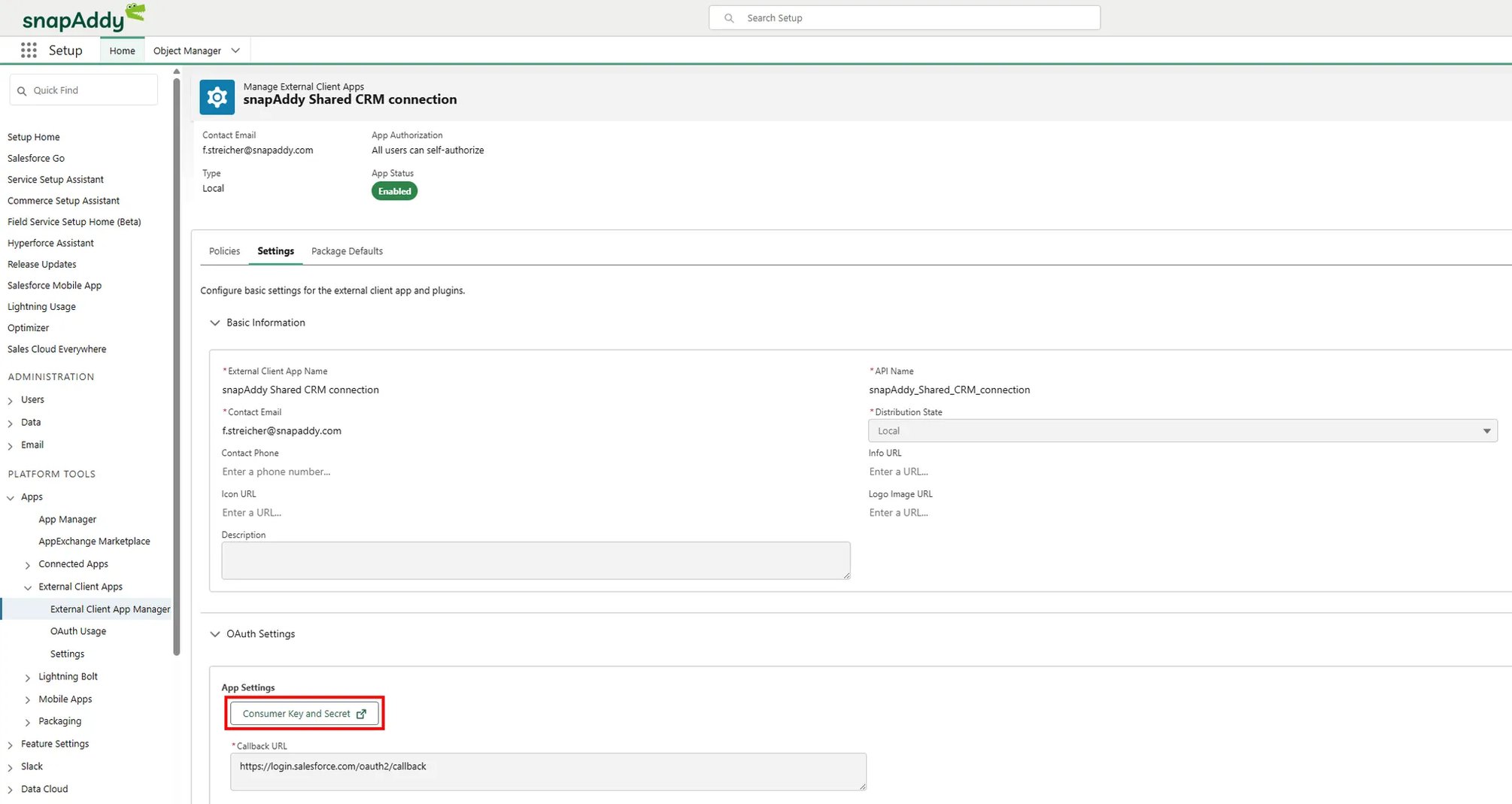This screenshot has height=804, width=1512.
Task: Click the Callback URL text area
Action: [x=548, y=772]
